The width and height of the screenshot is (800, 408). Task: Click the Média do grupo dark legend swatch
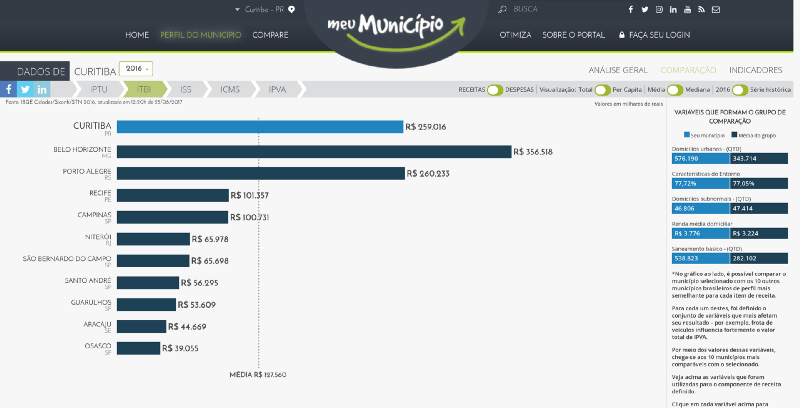coord(734,135)
